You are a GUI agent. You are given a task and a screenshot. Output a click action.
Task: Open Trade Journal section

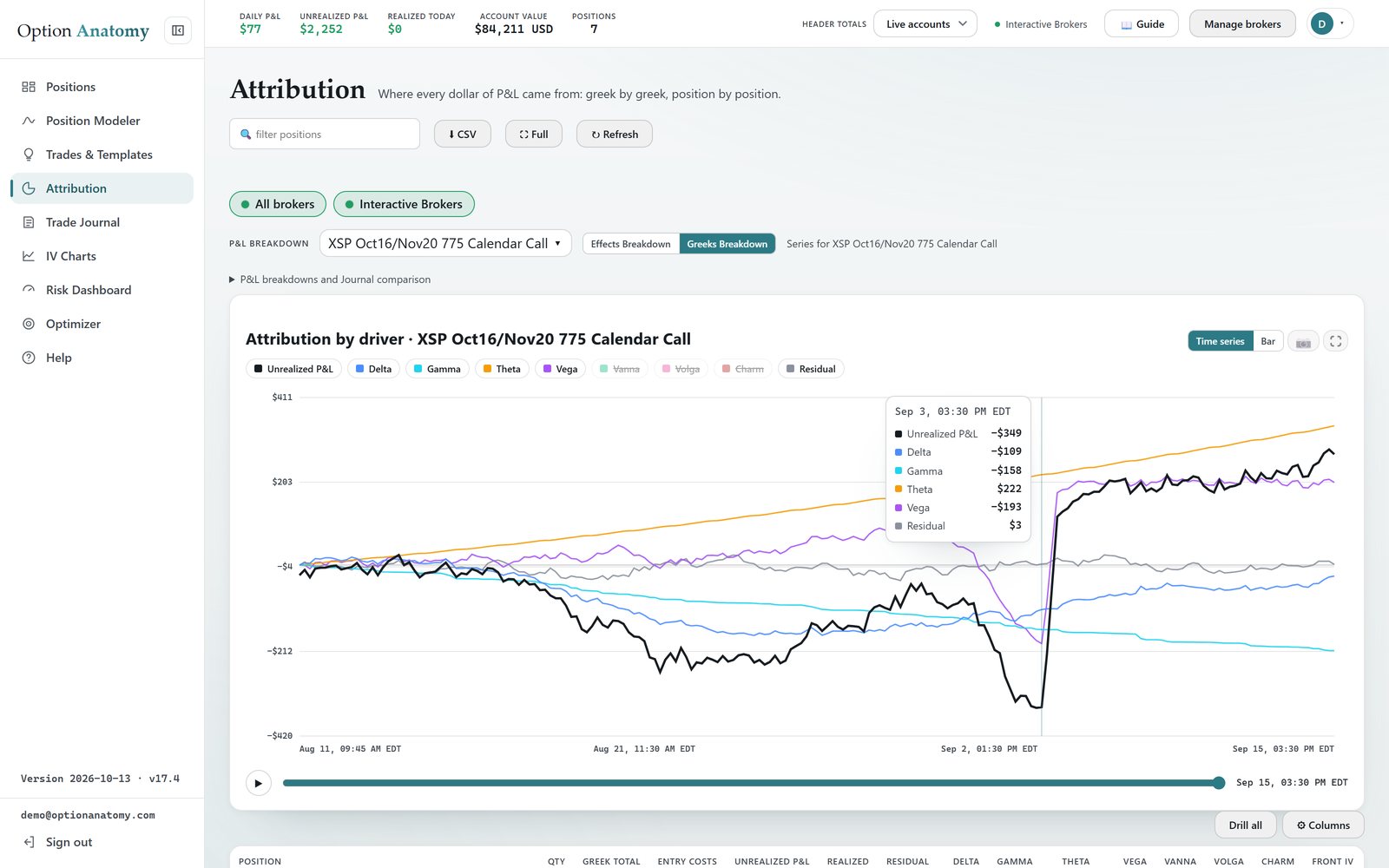102,222
